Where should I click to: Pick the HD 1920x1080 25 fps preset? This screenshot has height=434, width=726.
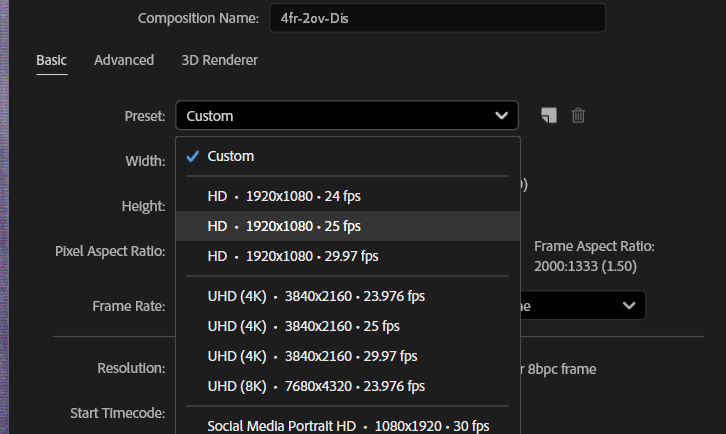point(284,226)
